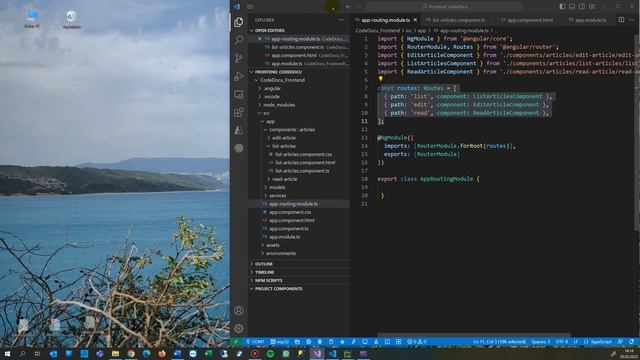Collapse the Open Editors section

(x=299, y=31)
